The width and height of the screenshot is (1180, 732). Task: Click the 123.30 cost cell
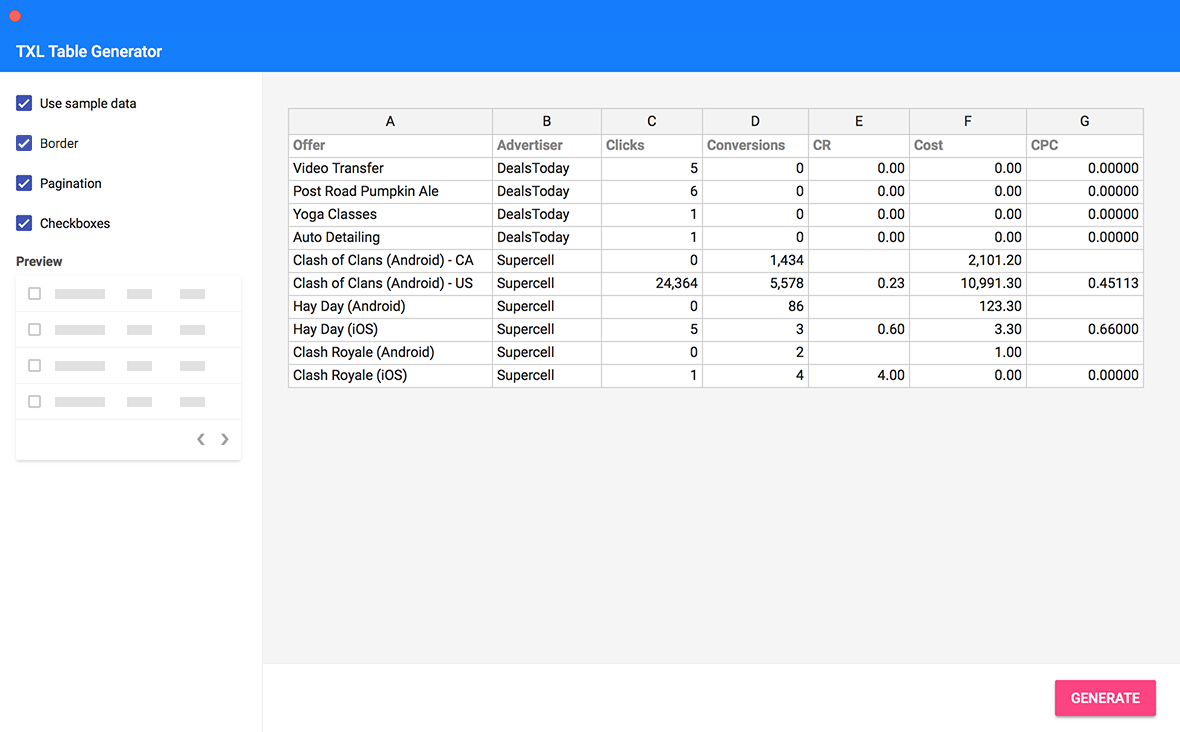click(968, 306)
